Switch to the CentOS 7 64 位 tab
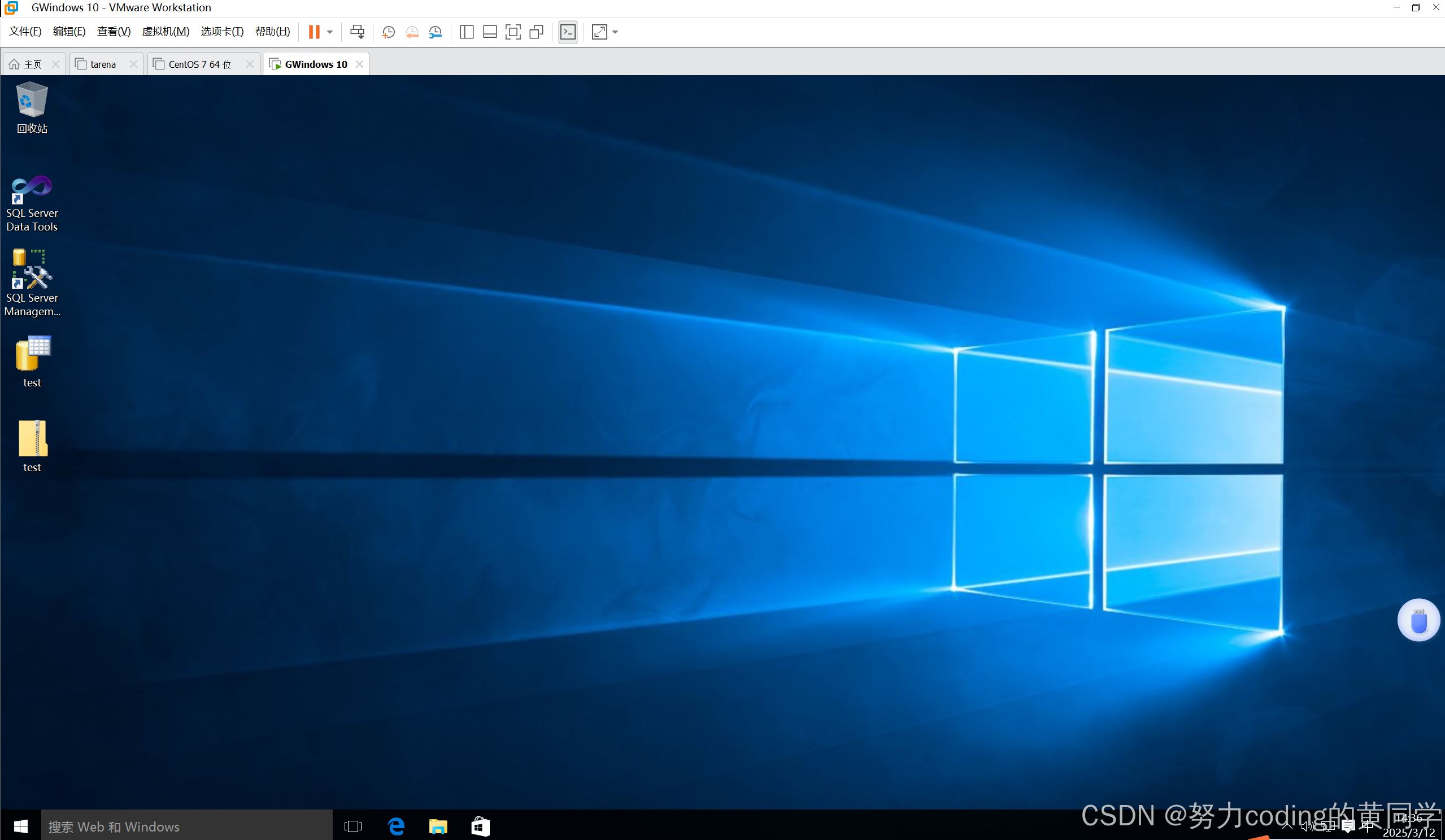This screenshot has width=1445, height=840. (199, 64)
